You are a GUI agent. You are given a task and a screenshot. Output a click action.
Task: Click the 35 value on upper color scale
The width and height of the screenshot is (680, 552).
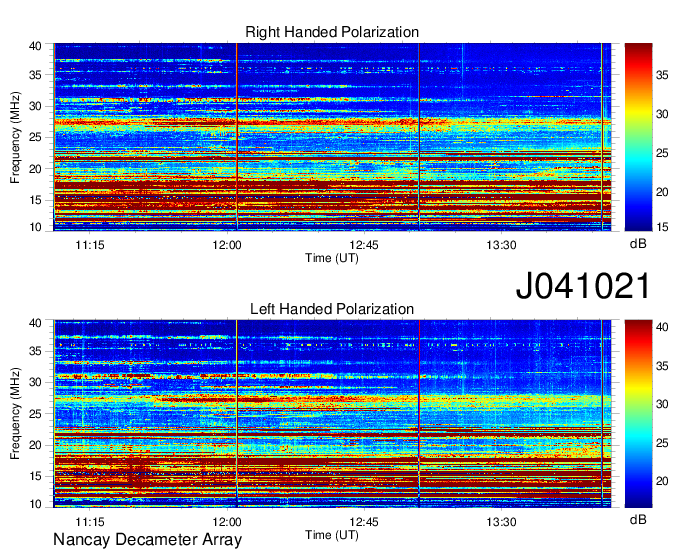click(x=662, y=75)
